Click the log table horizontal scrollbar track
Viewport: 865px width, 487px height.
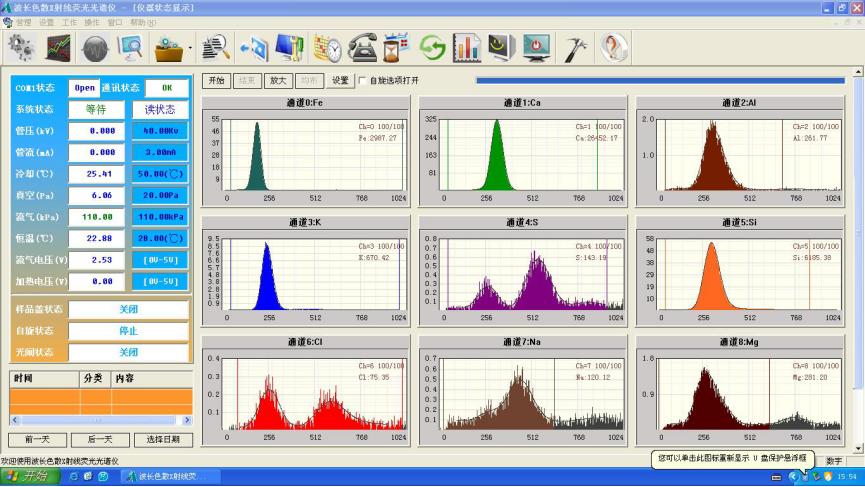point(100,420)
